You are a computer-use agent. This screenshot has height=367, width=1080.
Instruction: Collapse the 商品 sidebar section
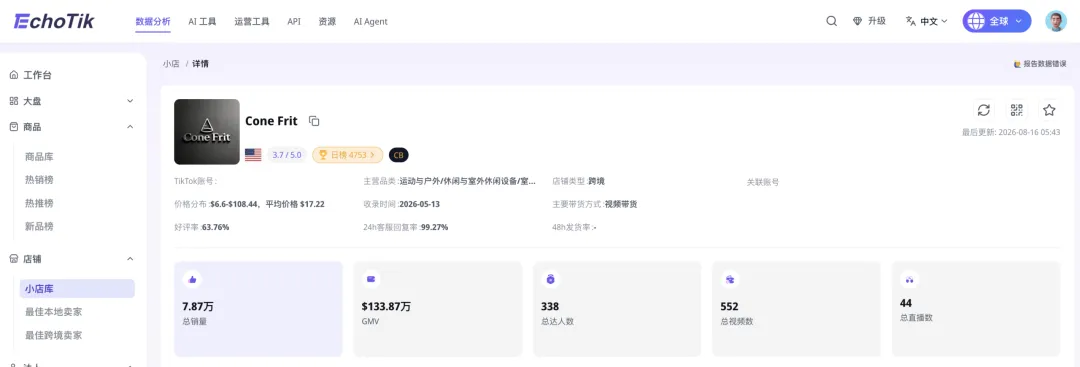click(x=130, y=127)
